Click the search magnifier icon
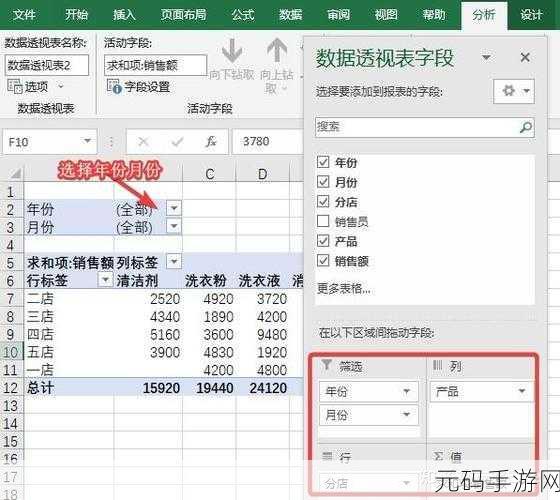Image resolution: width=560 pixels, height=500 pixels. click(x=525, y=127)
